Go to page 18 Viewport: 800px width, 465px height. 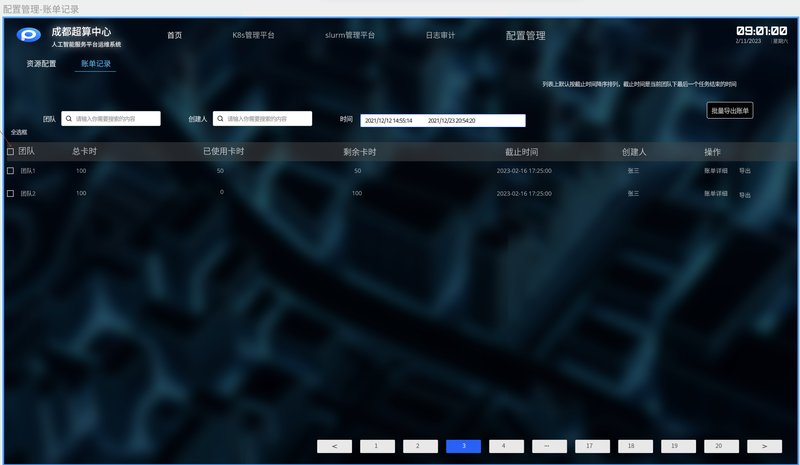[635, 446]
